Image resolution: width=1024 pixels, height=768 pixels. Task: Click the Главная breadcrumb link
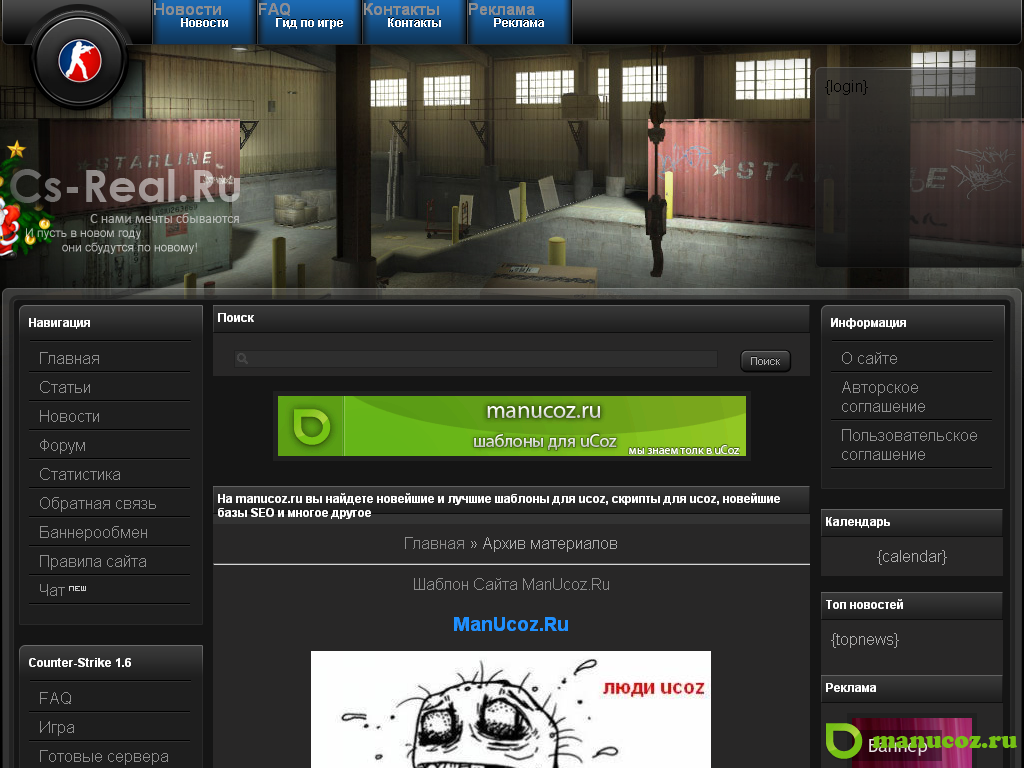(434, 543)
